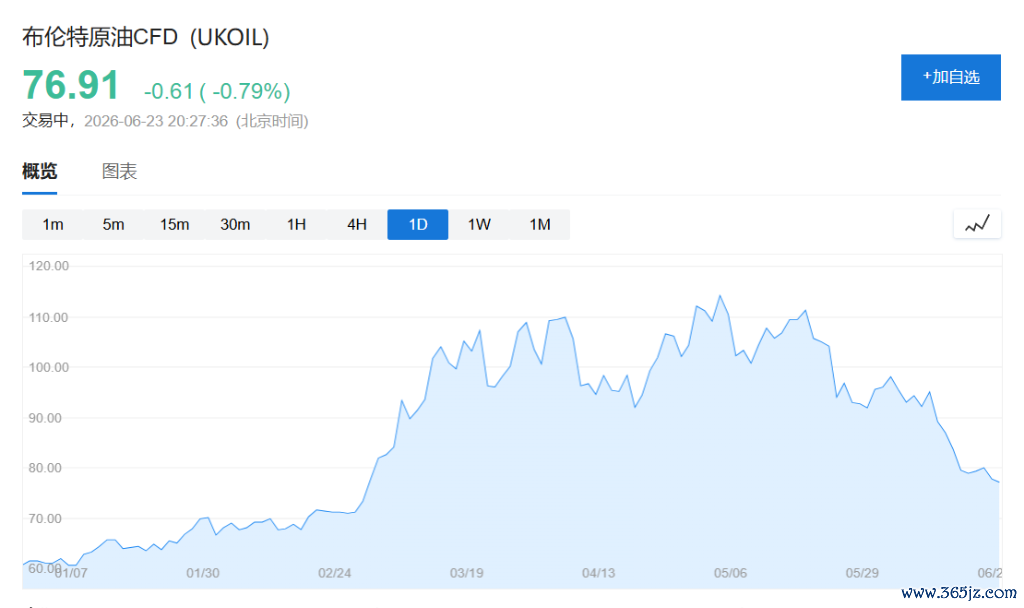Select the 5m timeframe
The width and height of the screenshot is (1024, 608).
[x=114, y=225]
